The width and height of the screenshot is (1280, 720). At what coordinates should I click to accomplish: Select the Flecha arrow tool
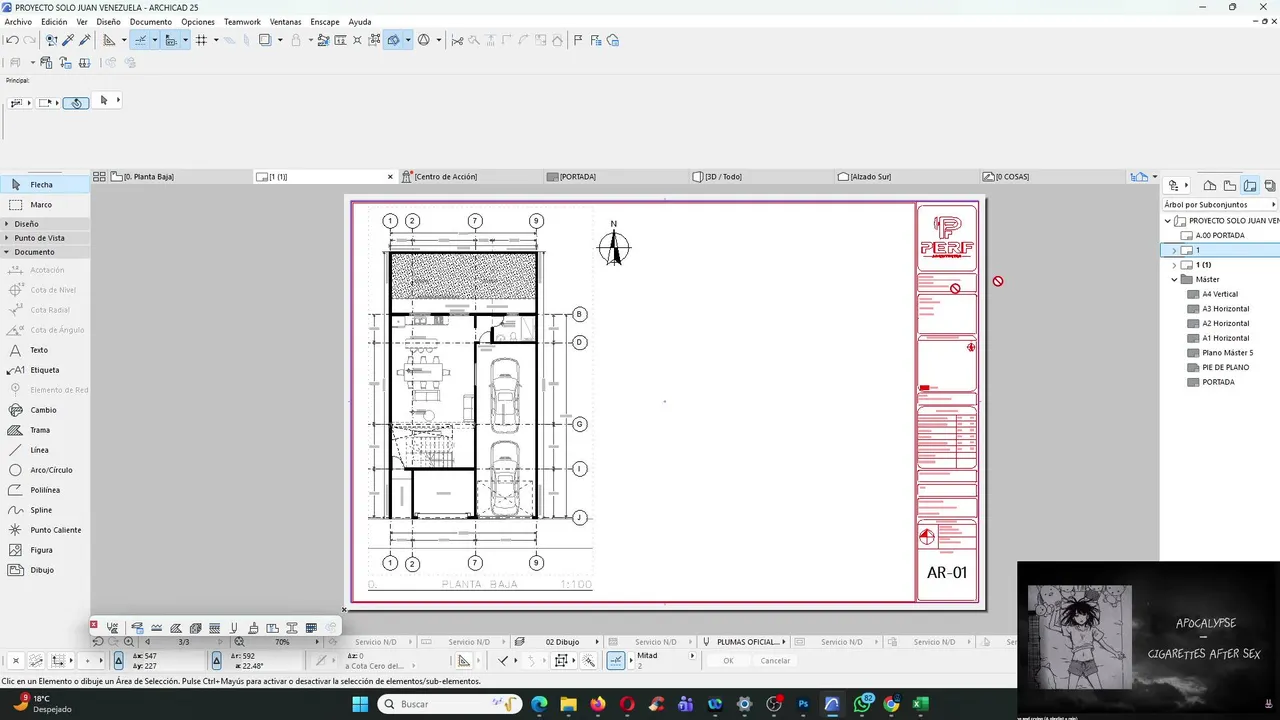tap(45, 185)
